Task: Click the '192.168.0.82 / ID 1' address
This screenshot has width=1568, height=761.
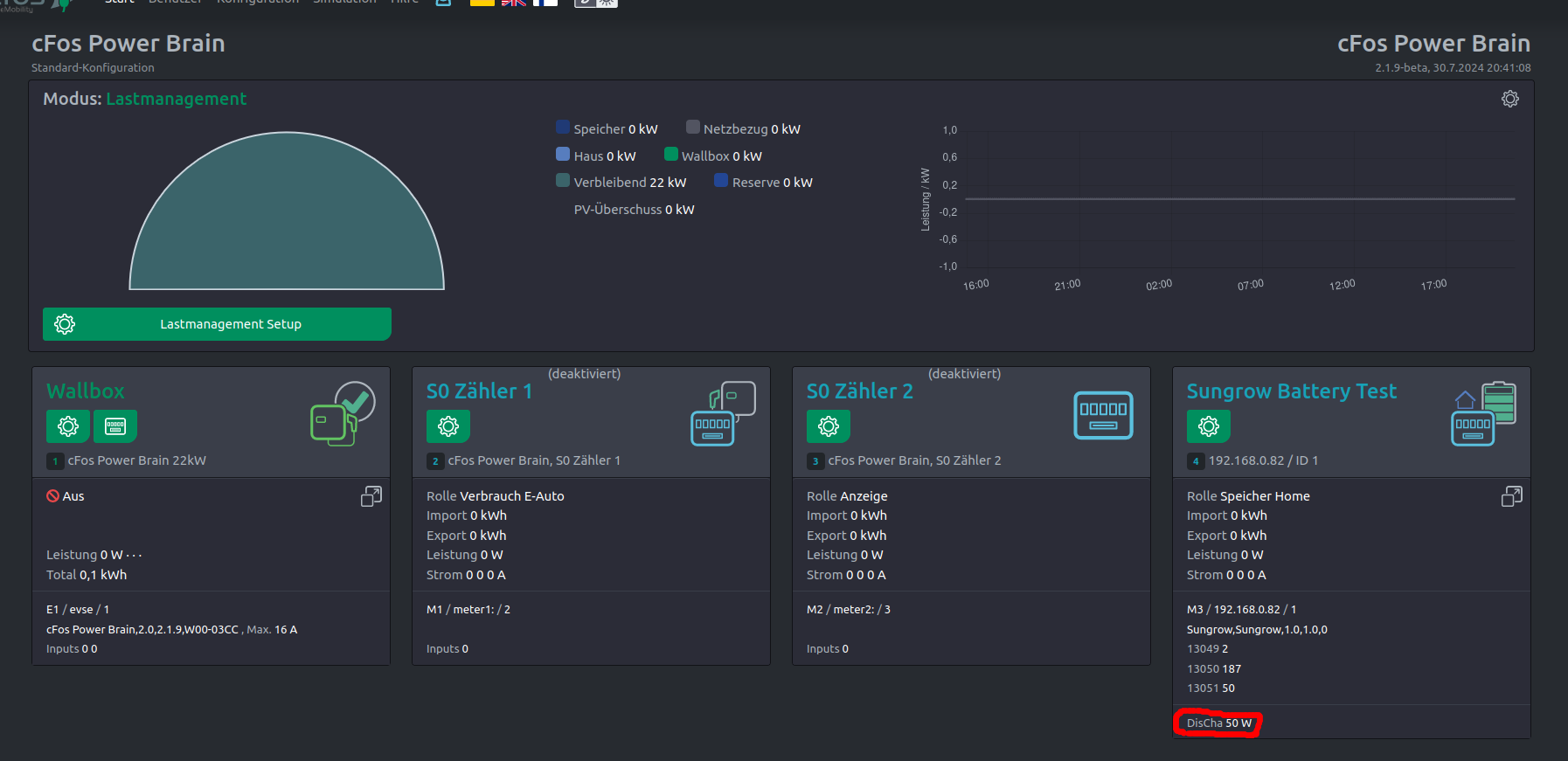Action: 1263,460
